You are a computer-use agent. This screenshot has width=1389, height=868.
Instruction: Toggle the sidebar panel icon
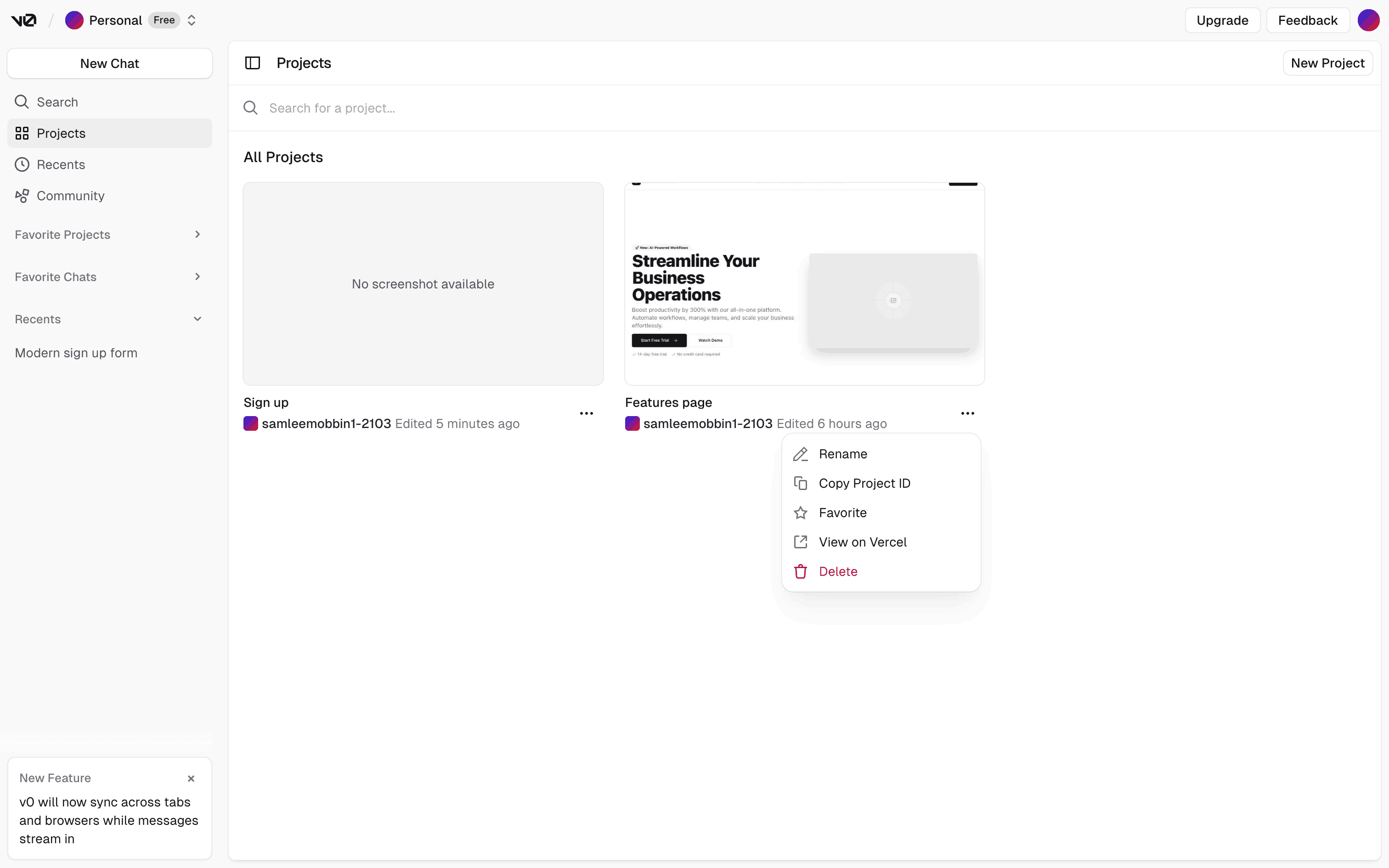(253, 63)
